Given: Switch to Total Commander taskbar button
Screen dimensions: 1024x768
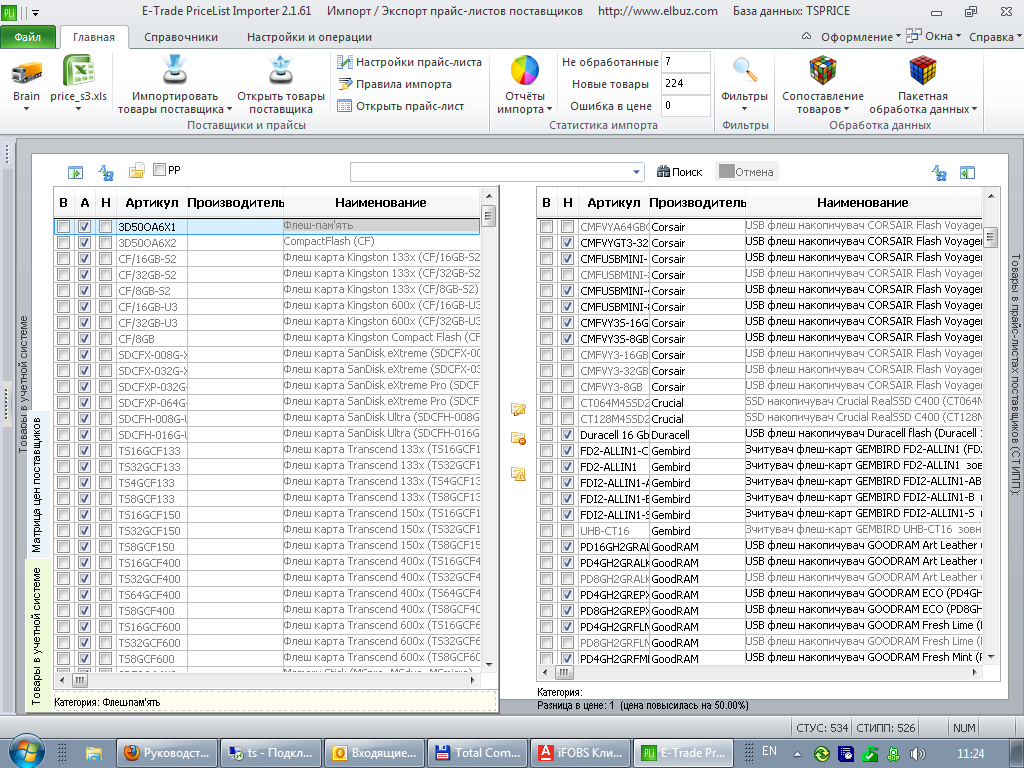Looking at the screenshot, I should 475,753.
